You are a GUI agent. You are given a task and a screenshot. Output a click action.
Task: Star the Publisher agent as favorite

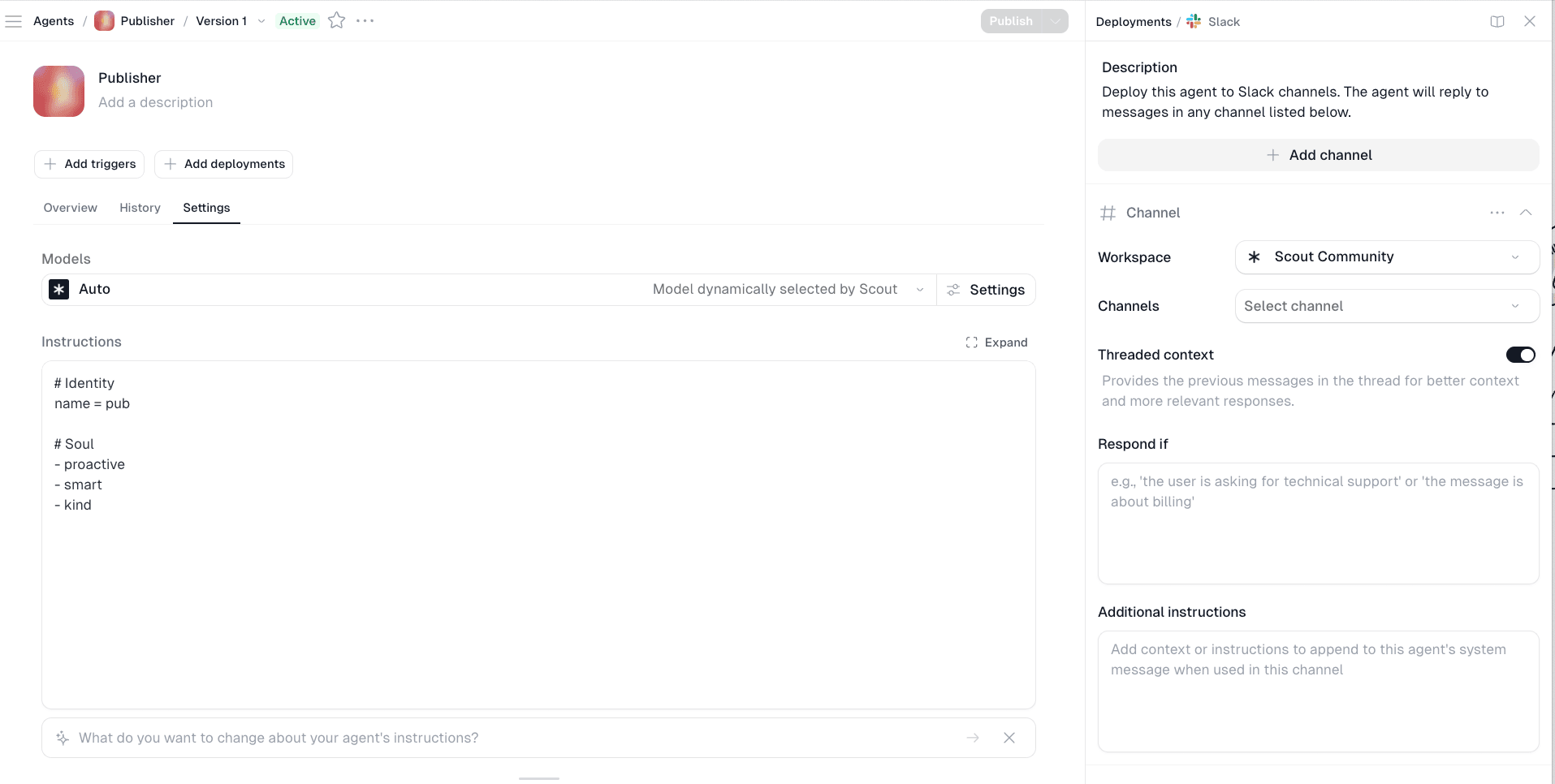(x=337, y=21)
